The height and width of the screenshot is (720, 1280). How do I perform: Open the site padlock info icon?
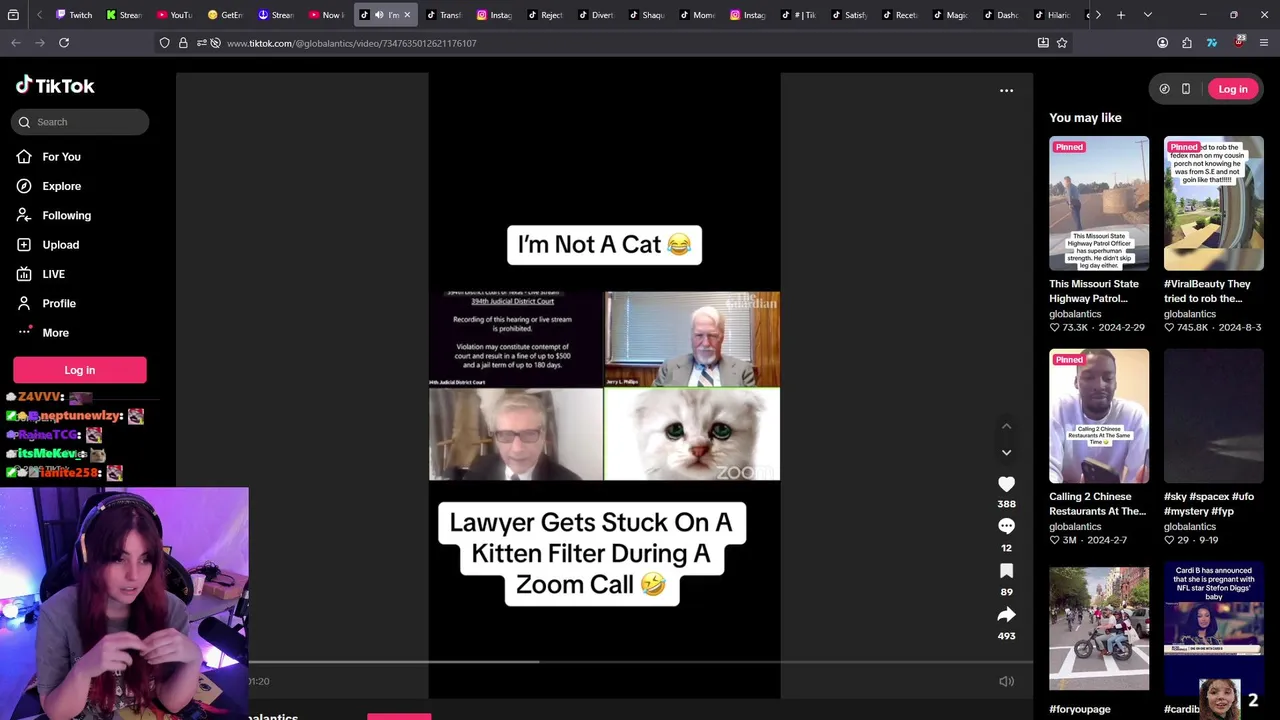[183, 43]
